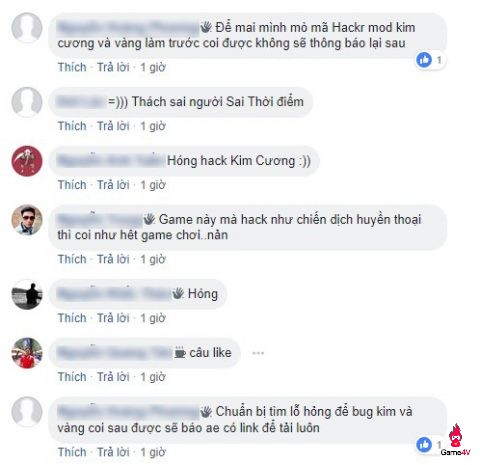Click the silhouette avatar beside the 'Hóng' comment
The image size is (480, 465).
coord(27,294)
